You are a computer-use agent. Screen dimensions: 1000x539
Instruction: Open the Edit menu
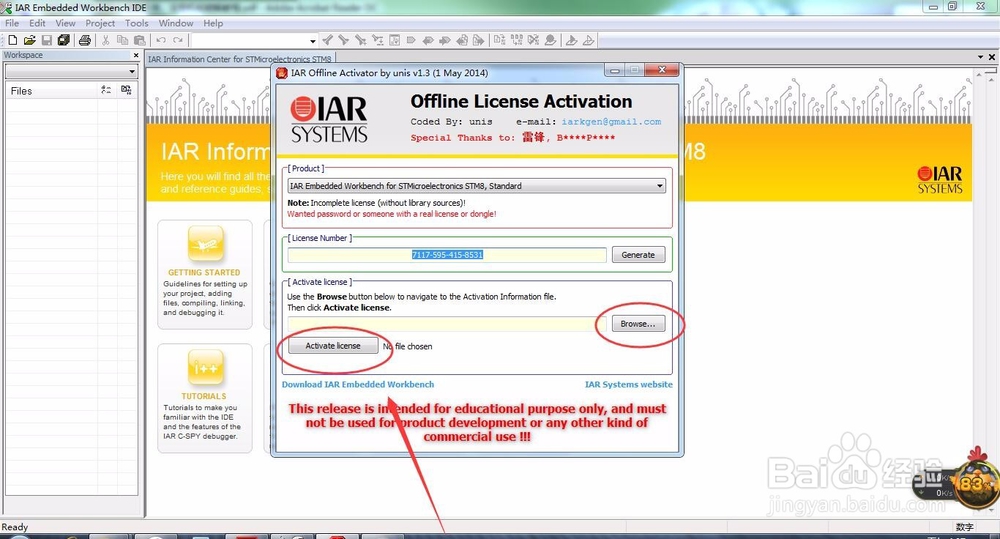pyautogui.click(x=37, y=23)
